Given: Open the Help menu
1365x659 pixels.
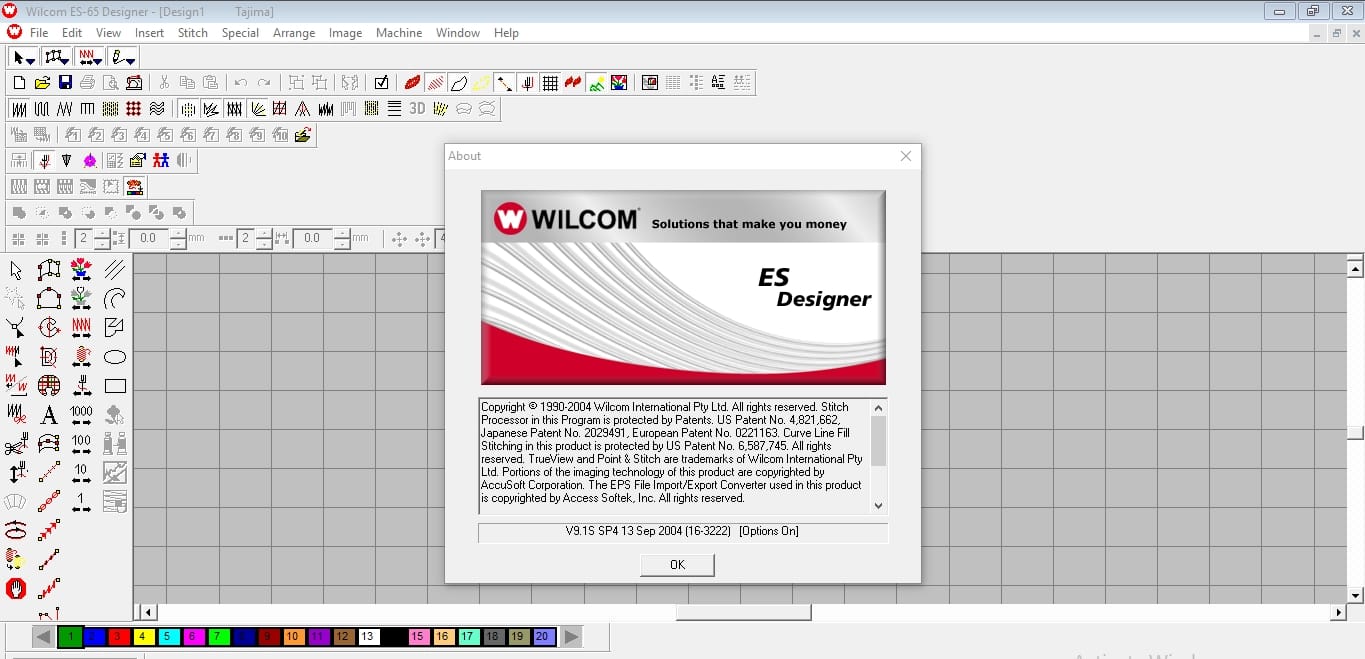Looking at the screenshot, I should pyautogui.click(x=506, y=33).
